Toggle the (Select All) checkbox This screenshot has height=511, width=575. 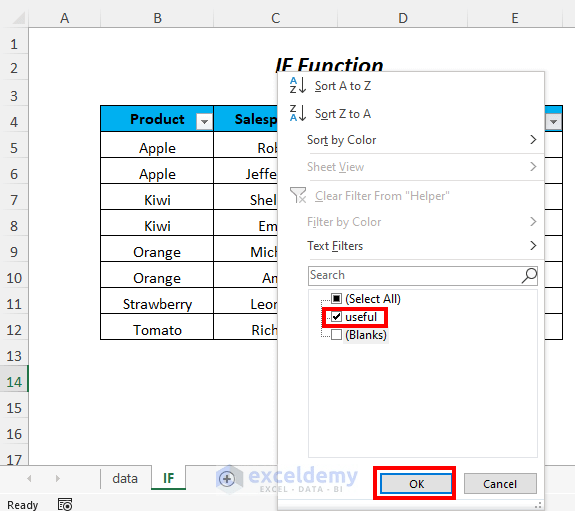336,299
